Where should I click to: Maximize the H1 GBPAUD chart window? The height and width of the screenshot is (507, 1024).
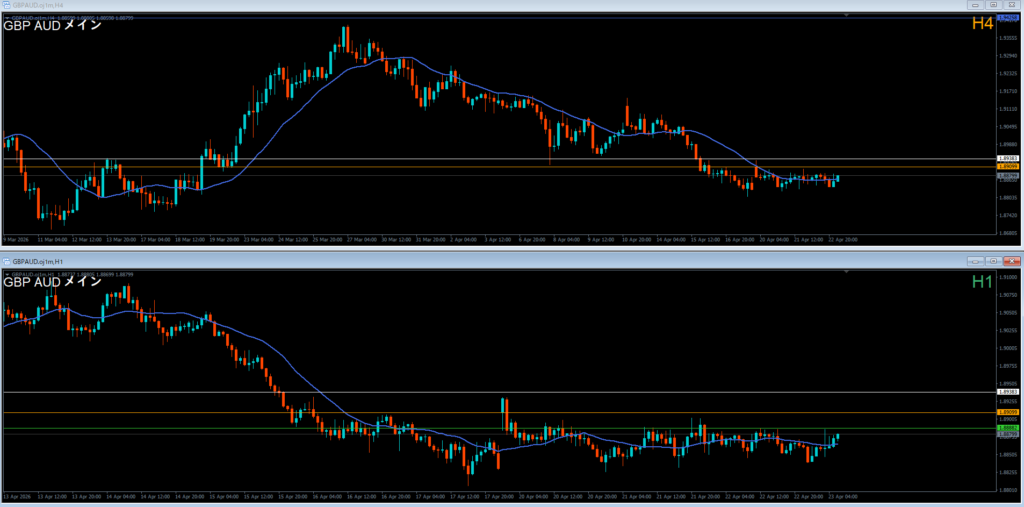(992, 261)
